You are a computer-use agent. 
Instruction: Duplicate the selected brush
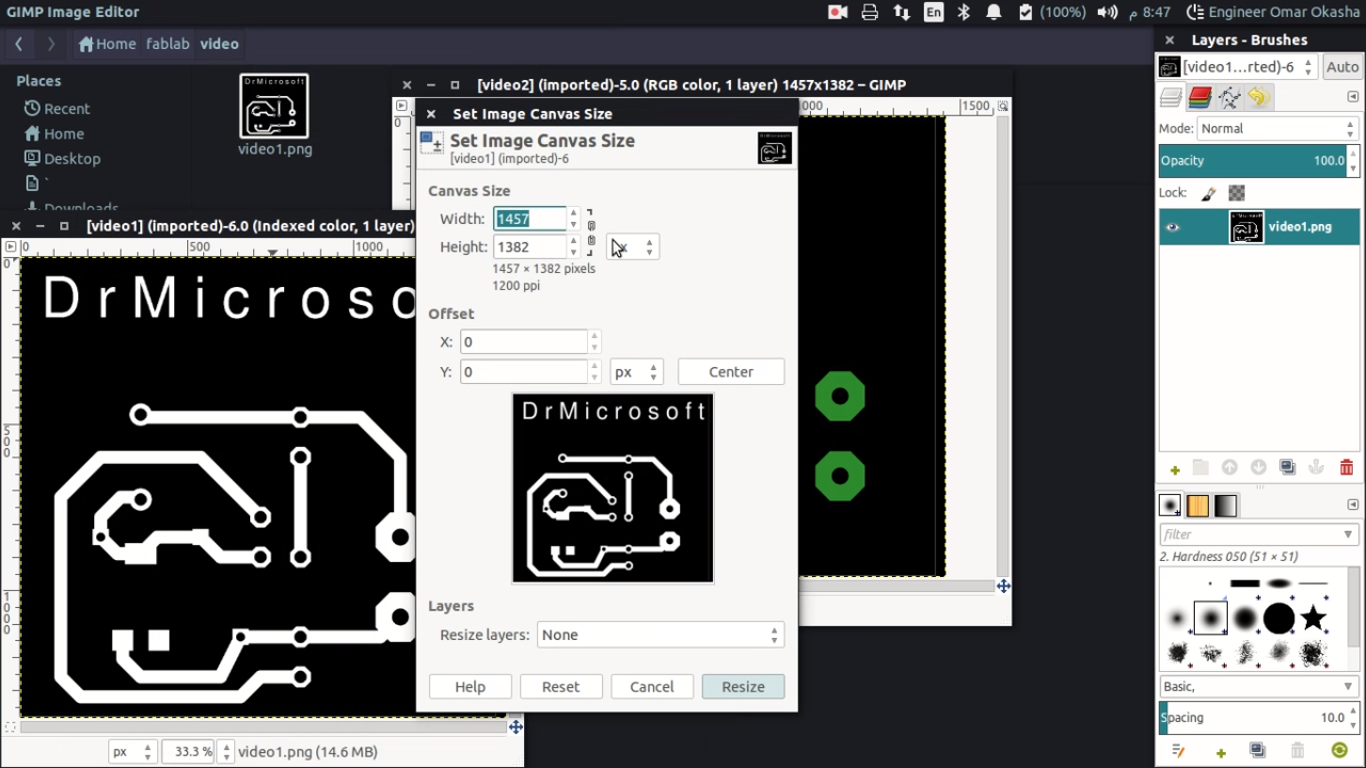click(1258, 751)
